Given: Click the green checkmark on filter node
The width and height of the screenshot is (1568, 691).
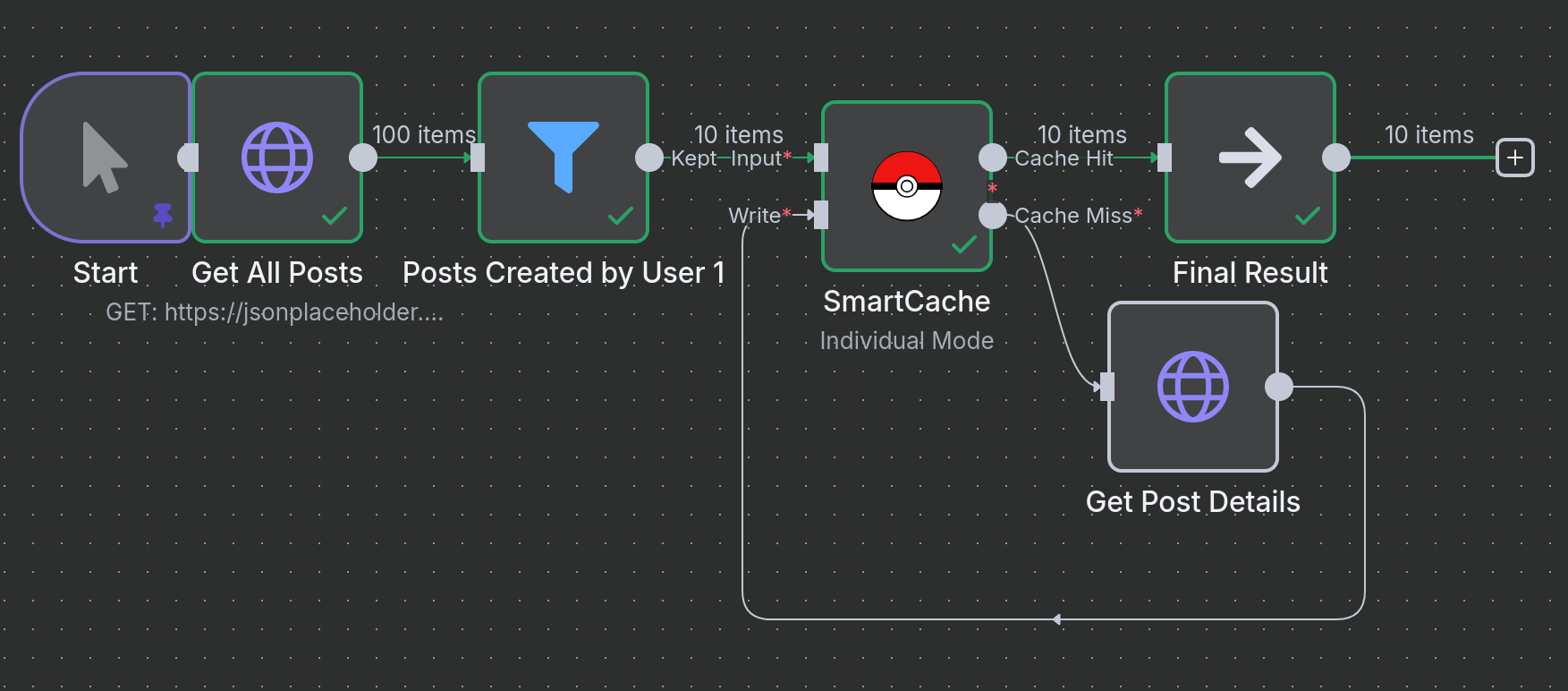Looking at the screenshot, I should click(x=621, y=216).
